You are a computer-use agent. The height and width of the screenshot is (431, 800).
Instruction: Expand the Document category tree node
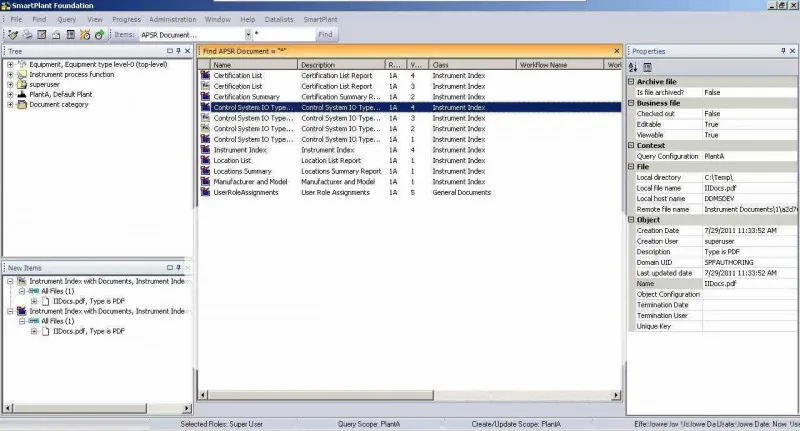tap(10, 105)
